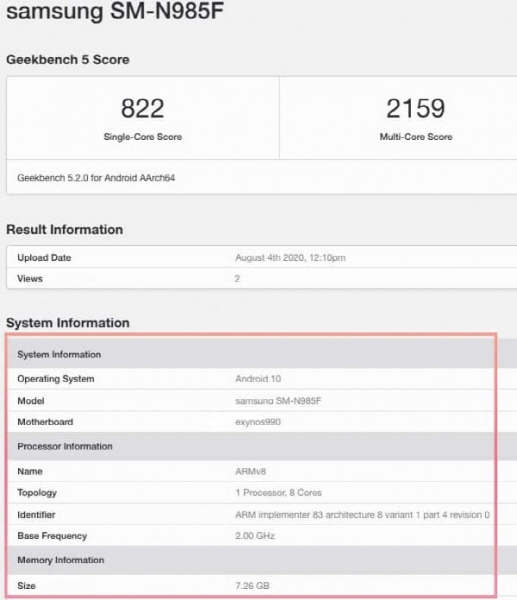
Task: Click the samsung SM-N985F page title
Action: pos(115,11)
